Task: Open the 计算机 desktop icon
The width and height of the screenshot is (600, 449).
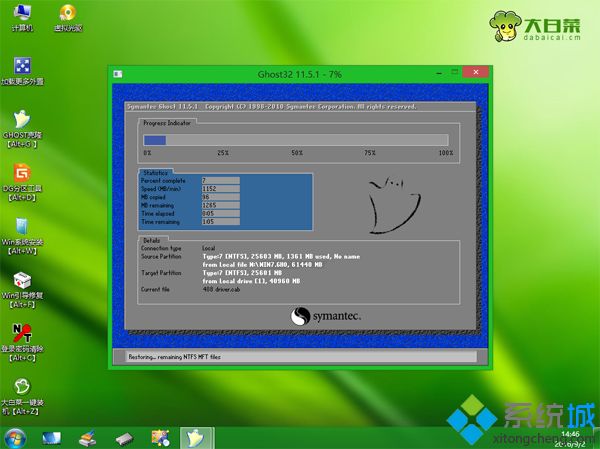Action: click(20, 15)
